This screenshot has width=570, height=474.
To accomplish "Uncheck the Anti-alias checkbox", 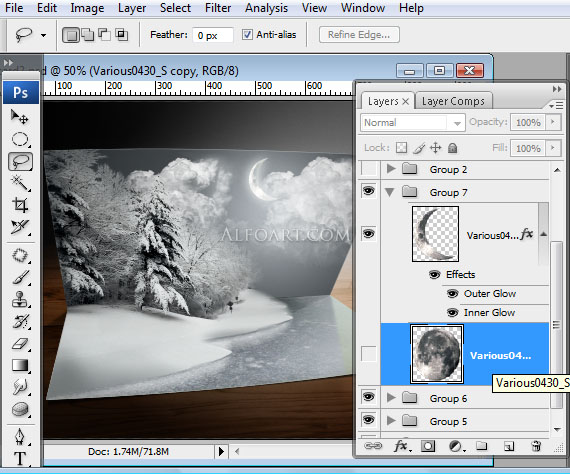I will [247, 35].
